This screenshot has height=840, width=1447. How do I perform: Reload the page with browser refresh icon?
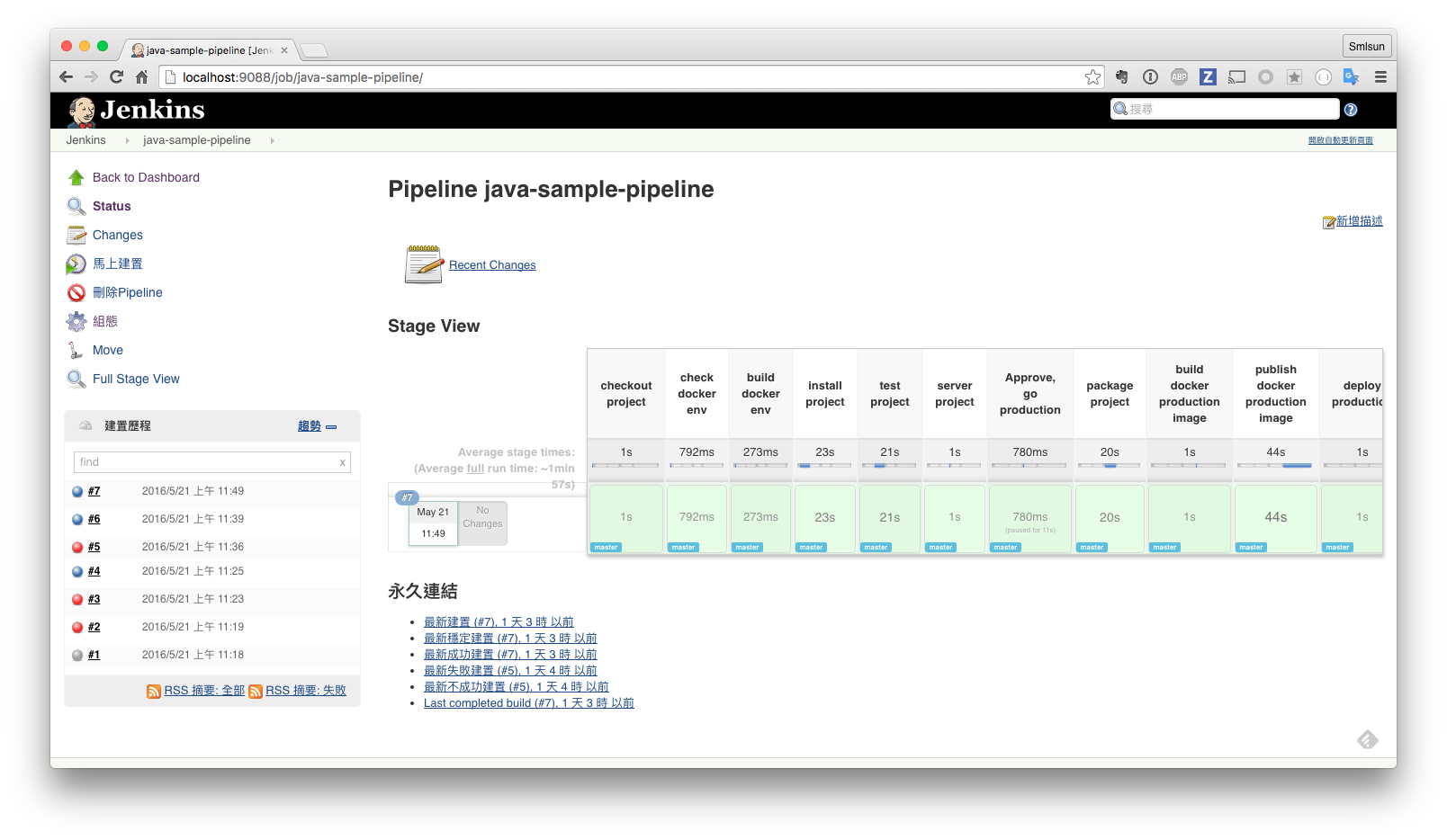(x=116, y=77)
